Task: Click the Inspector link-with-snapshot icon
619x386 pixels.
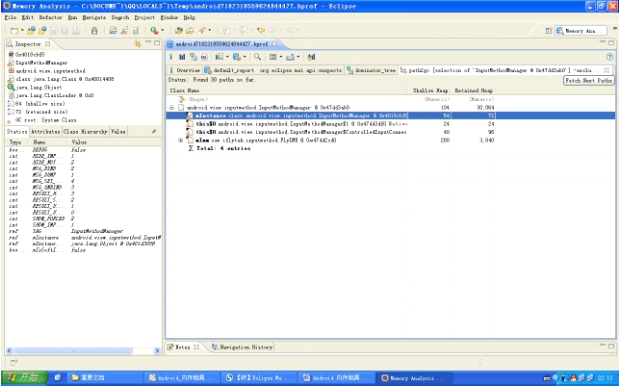Action: pyautogui.click(x=137, y=43)
